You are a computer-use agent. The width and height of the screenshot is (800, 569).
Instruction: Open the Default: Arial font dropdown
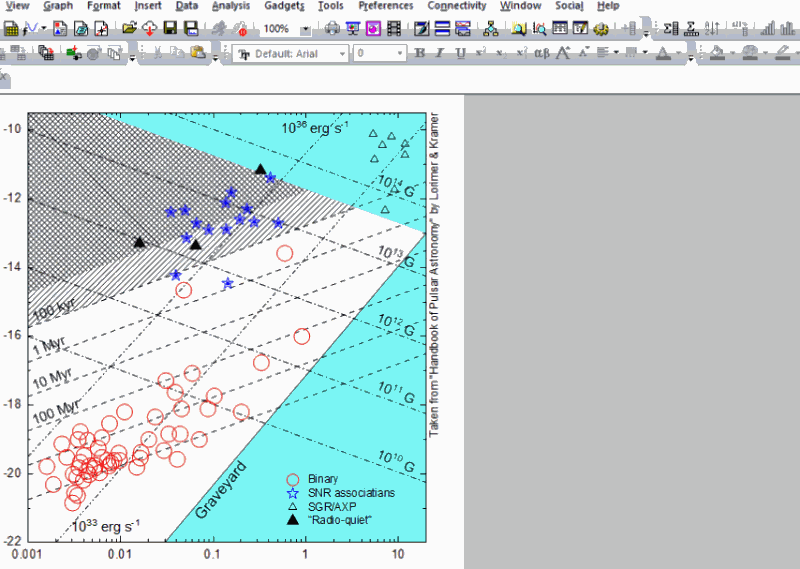tap(342, 52)
